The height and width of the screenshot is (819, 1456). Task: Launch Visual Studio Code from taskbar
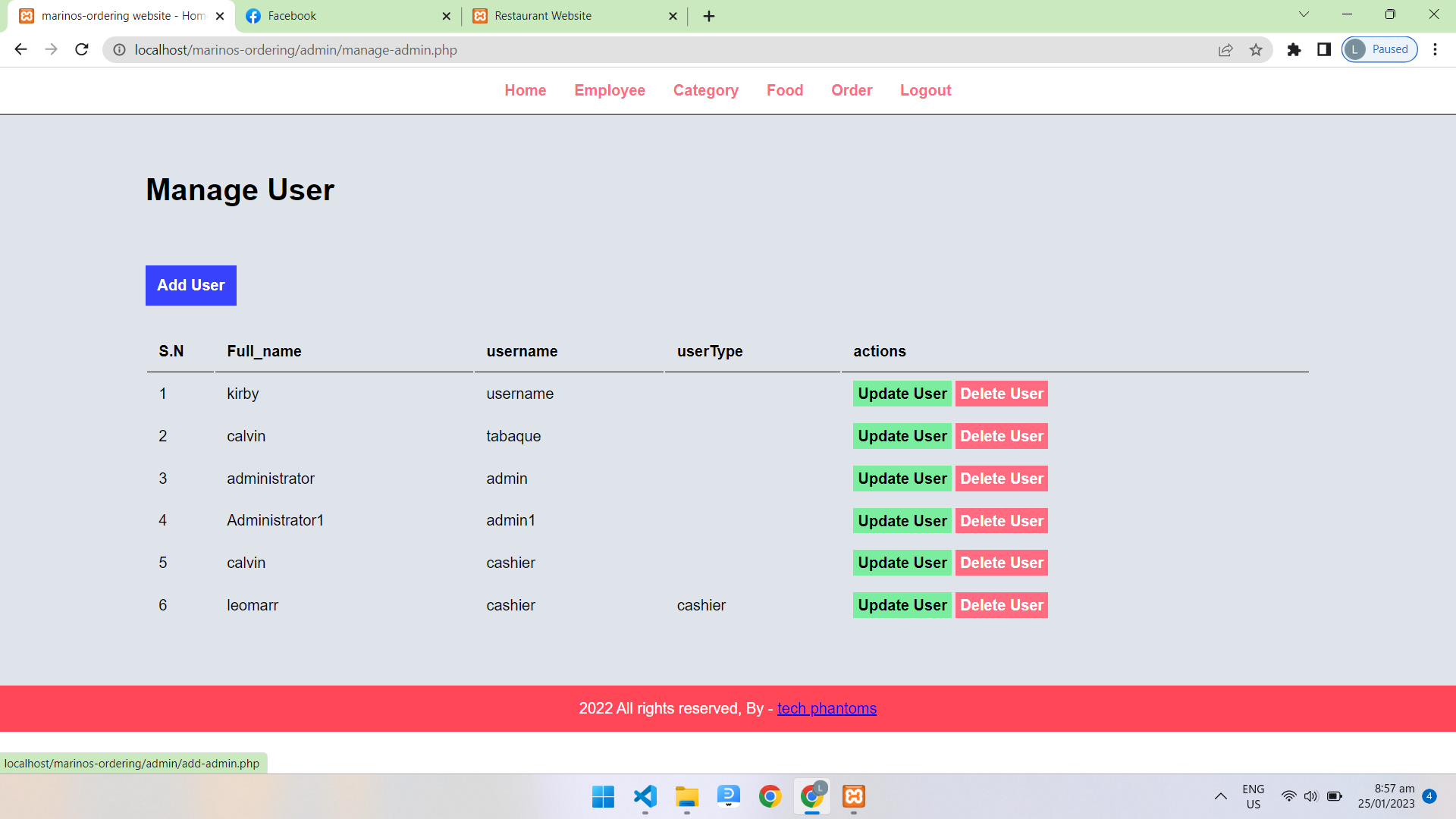[645, 796]
